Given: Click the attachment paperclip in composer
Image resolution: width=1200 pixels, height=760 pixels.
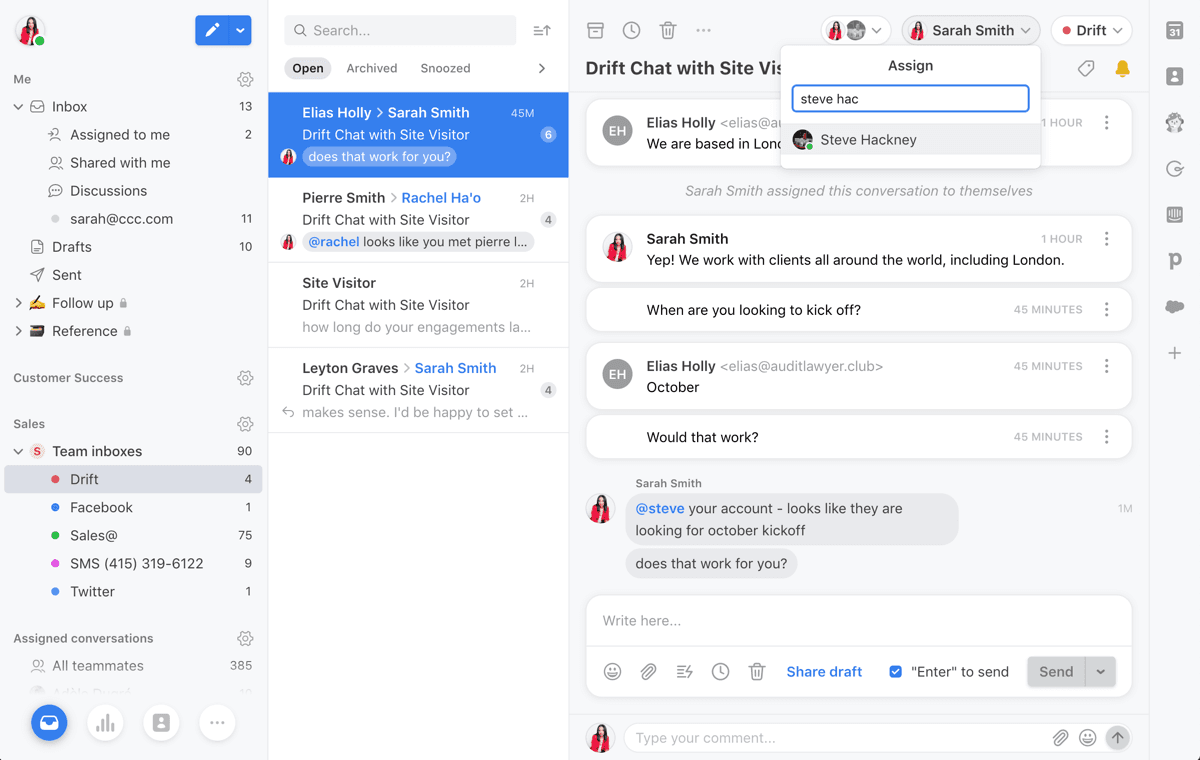Looking at the screenshot, I should click(648, 672).
